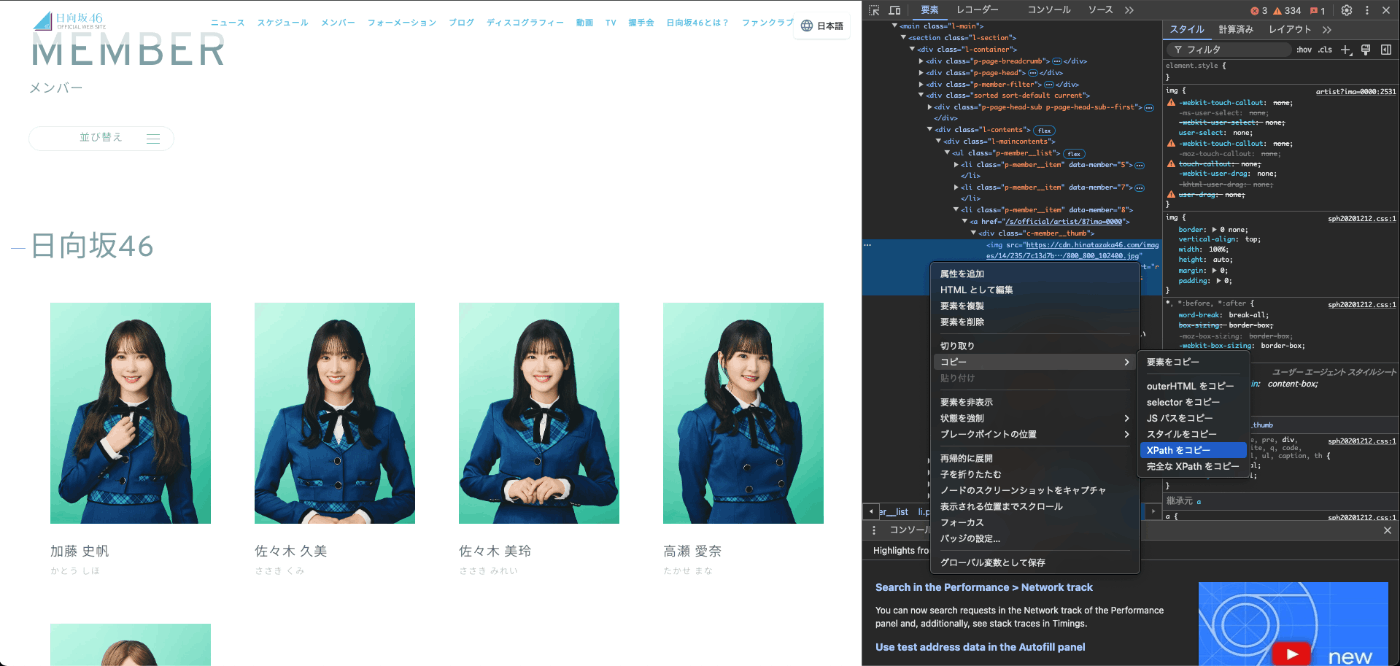1400x666 pixels.
Task: Choose 要素を複製 in context menu
Action: pyautogui.click(x=1035, y=306)
